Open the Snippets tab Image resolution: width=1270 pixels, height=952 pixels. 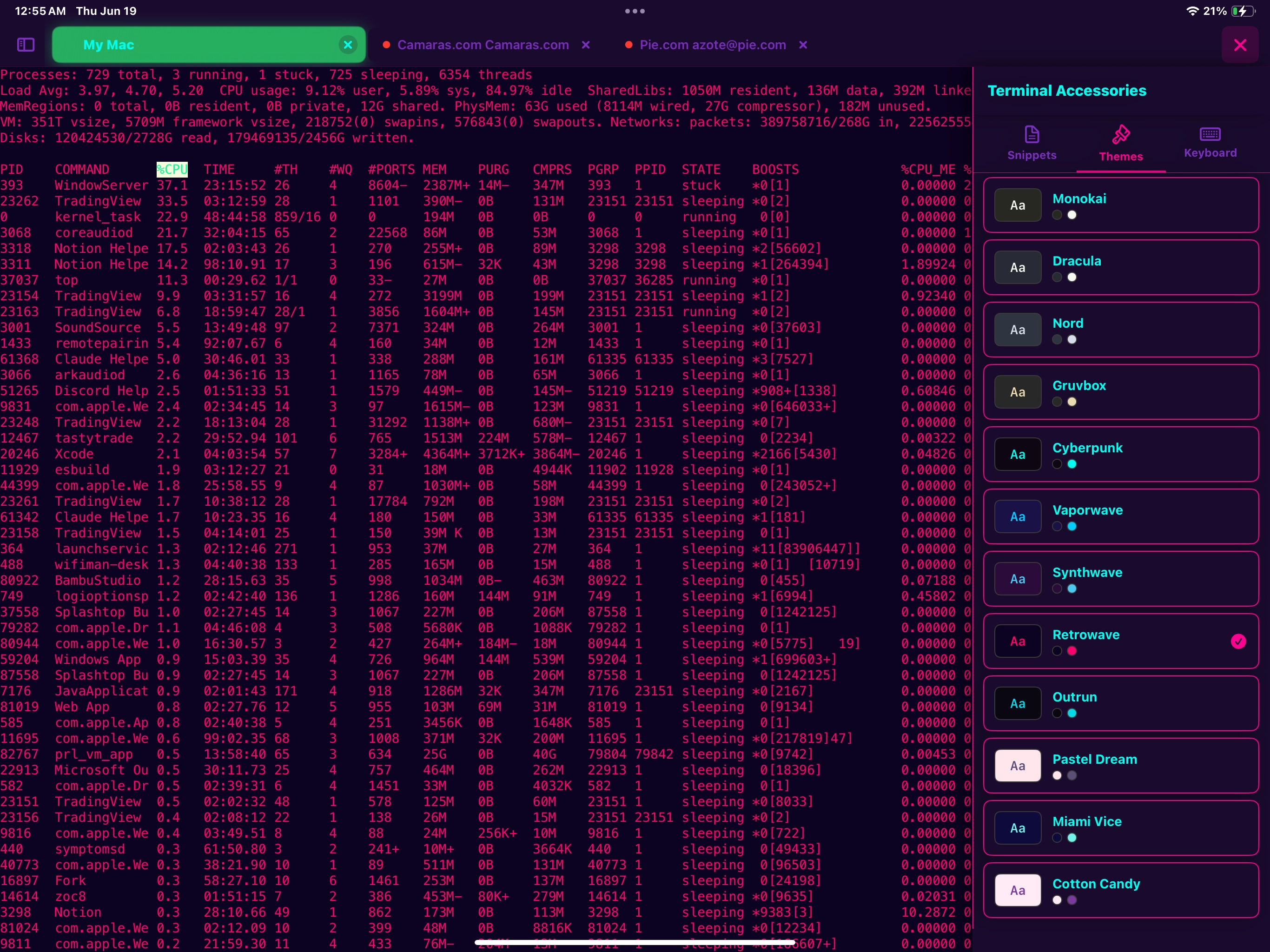point(1032,144)
